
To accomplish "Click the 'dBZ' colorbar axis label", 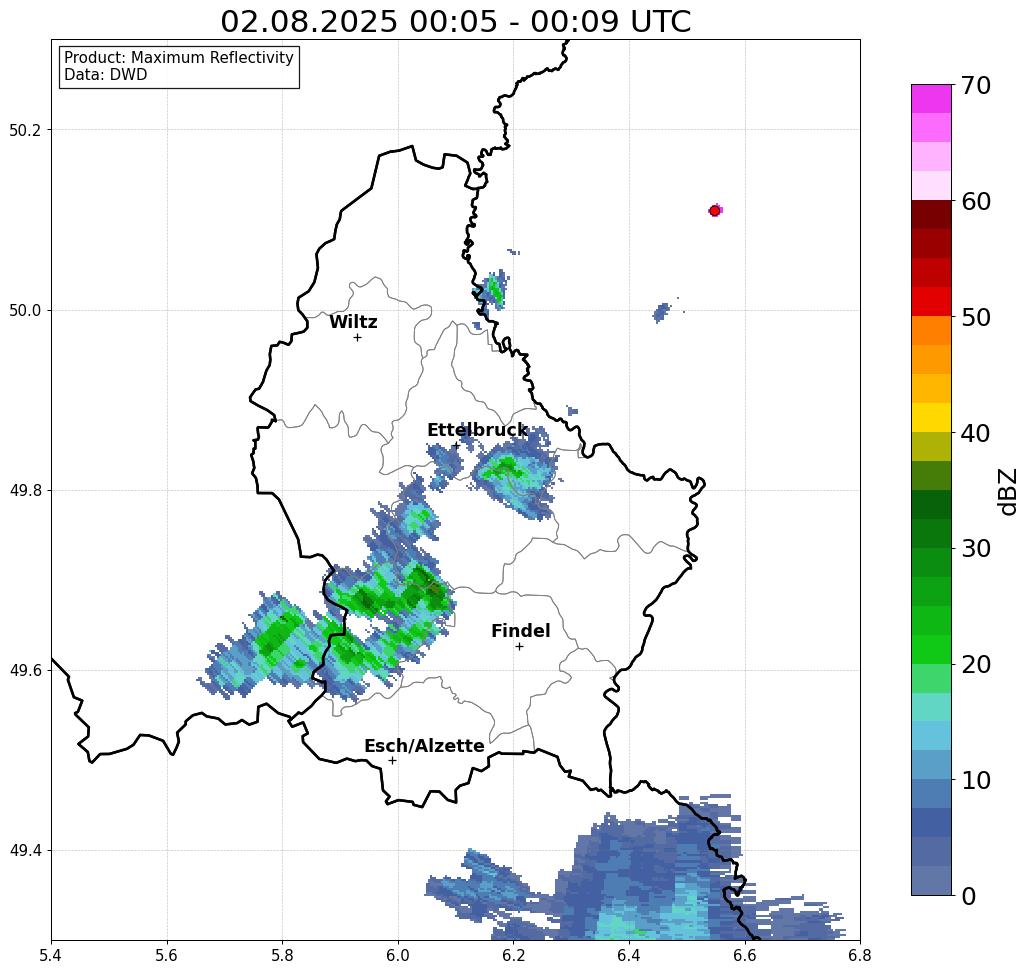I will point(1007,491).
